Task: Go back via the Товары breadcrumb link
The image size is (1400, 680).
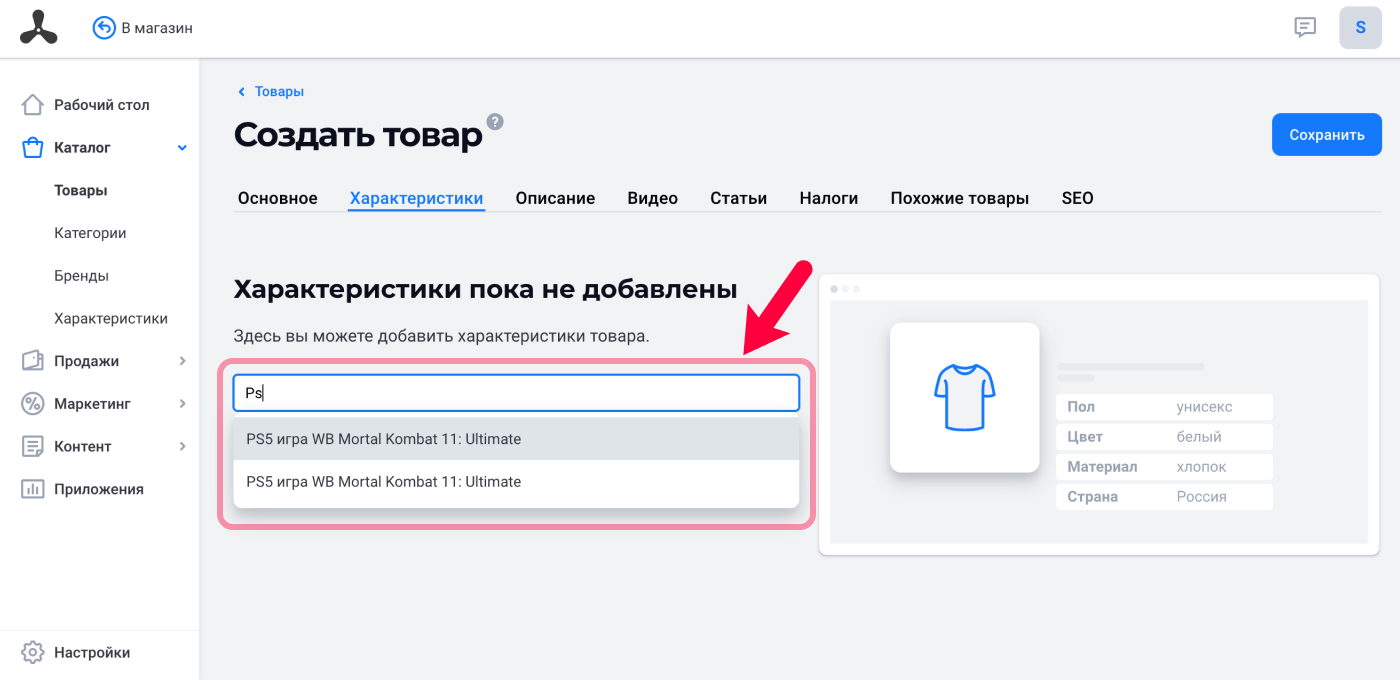Action: pyautogui.click(x=279, y=91)
